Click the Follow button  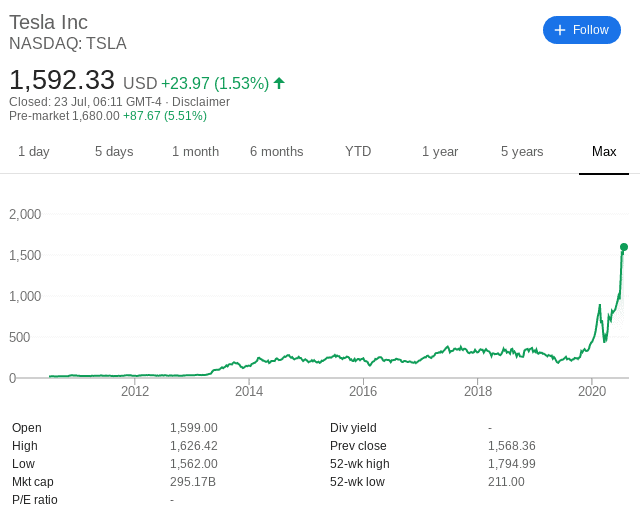click(582, 30)
